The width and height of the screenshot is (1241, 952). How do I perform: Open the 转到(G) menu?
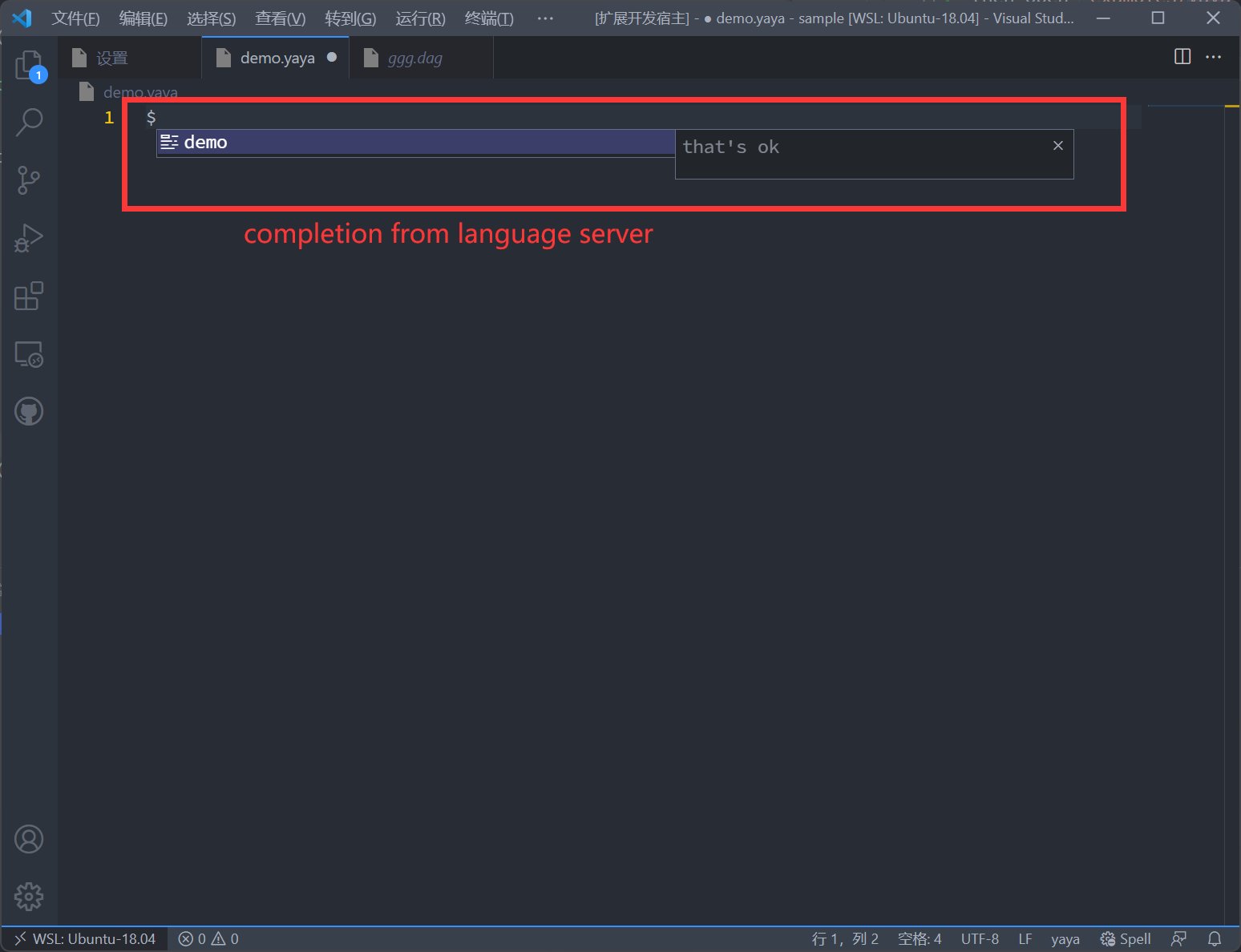coord(350,18)
